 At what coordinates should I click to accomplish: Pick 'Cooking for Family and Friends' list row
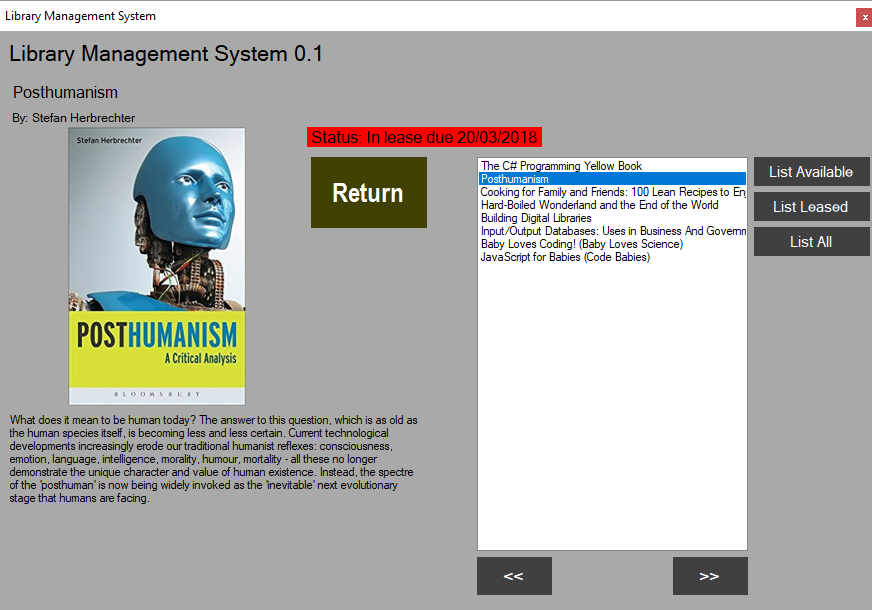click(612, 192)
